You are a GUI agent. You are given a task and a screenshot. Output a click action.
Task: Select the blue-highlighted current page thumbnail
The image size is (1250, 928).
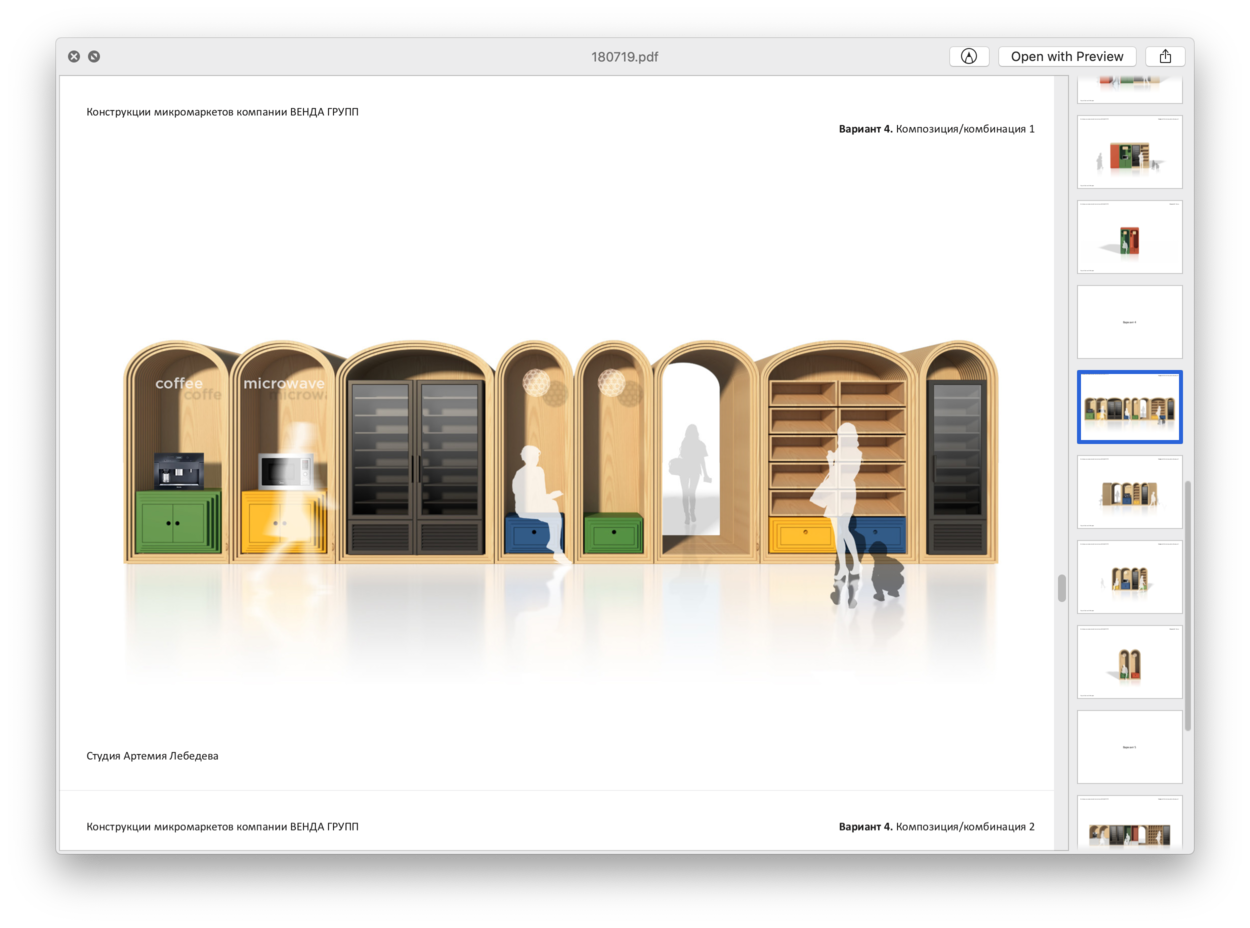(x=1129, y=407)
